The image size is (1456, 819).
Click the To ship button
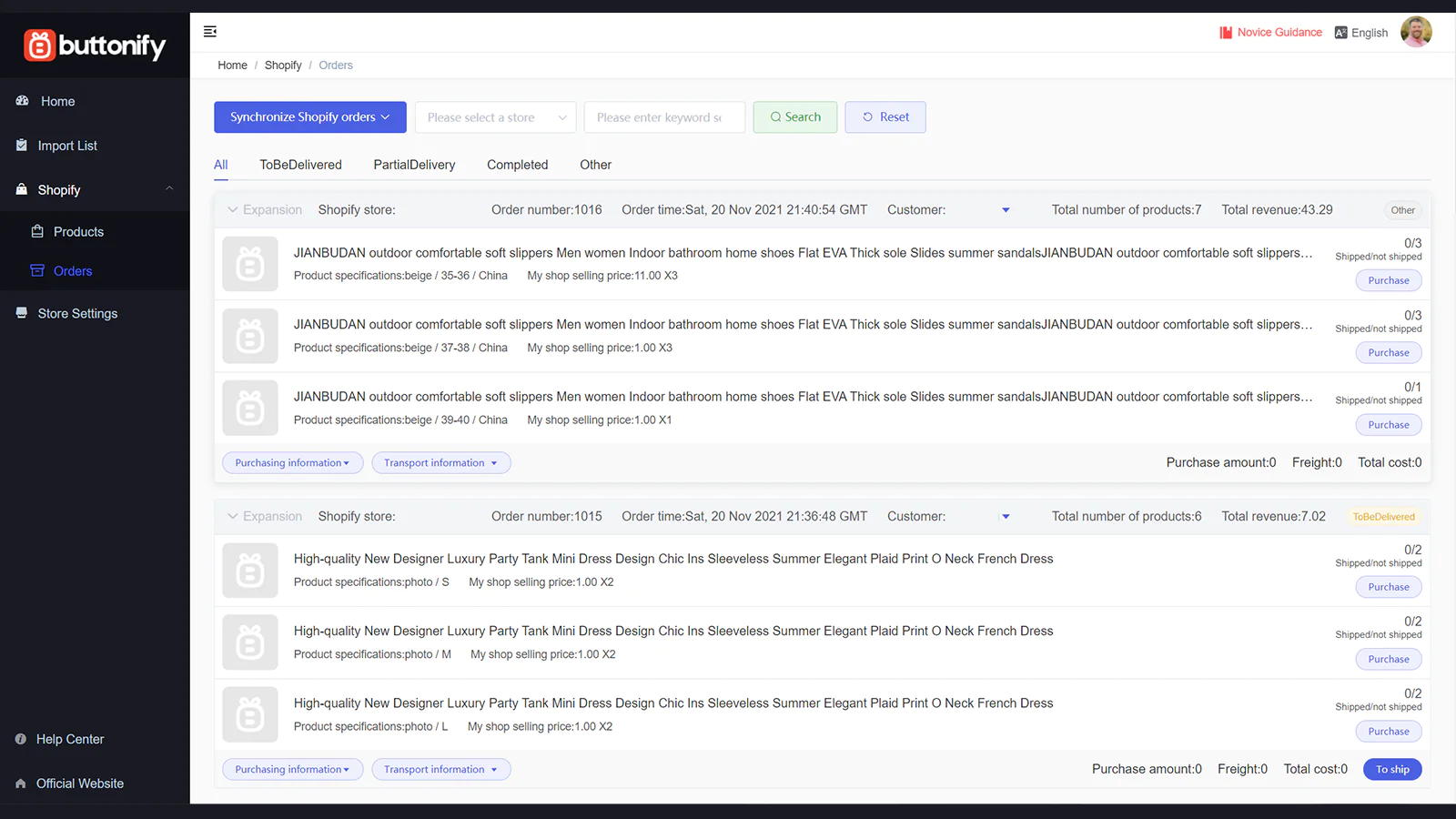click(x=1392, y=770)
